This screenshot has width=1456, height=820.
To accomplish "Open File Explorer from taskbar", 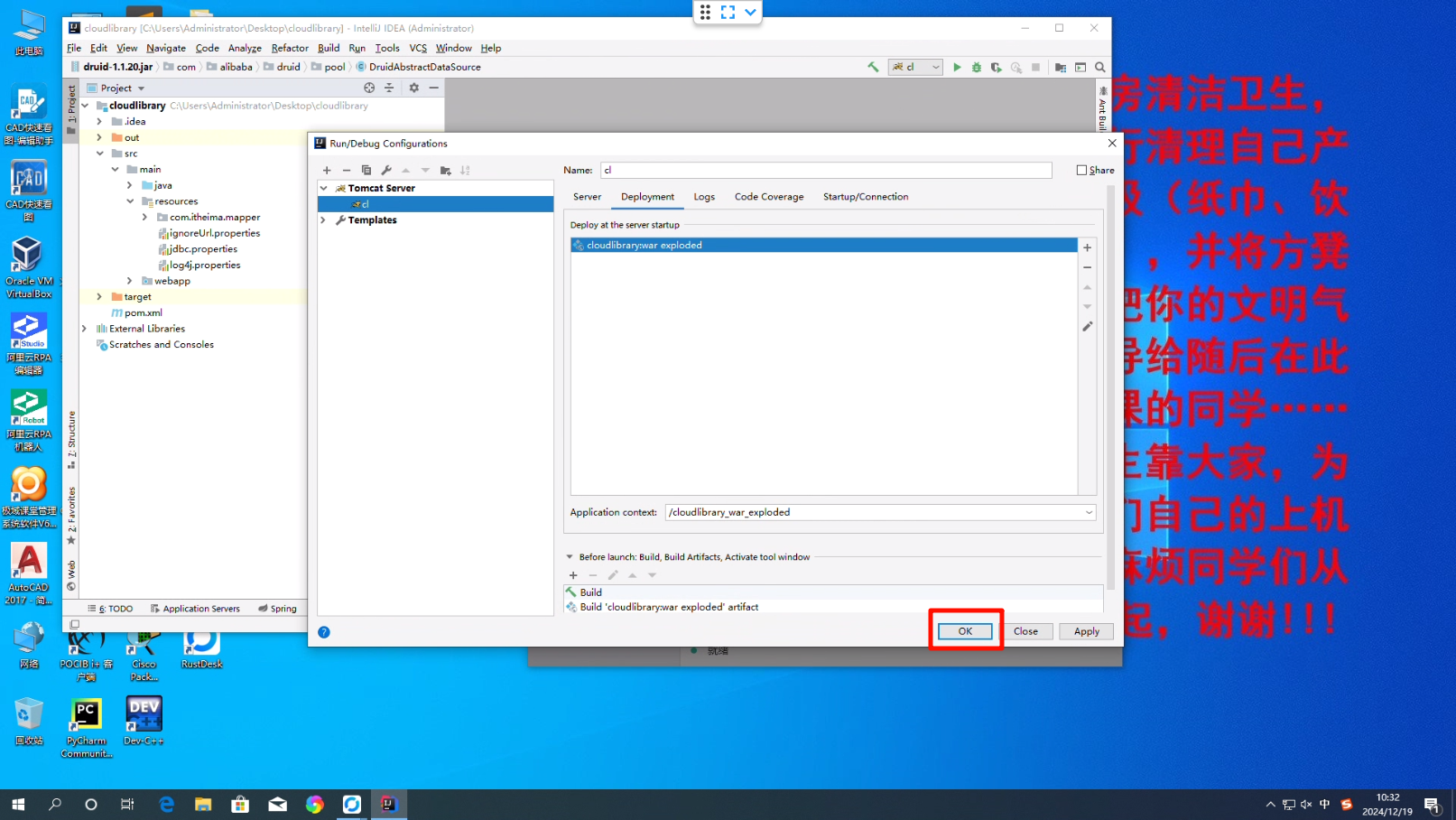I will click(203, 804).
